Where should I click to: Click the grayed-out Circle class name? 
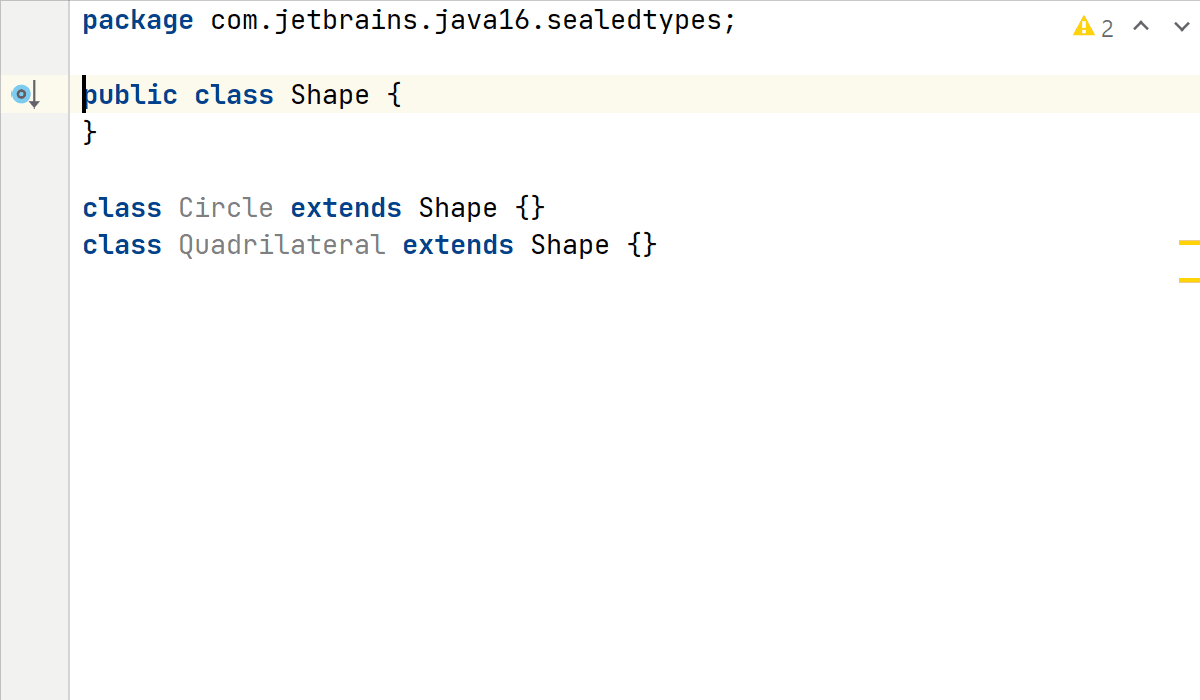[226, 208]
